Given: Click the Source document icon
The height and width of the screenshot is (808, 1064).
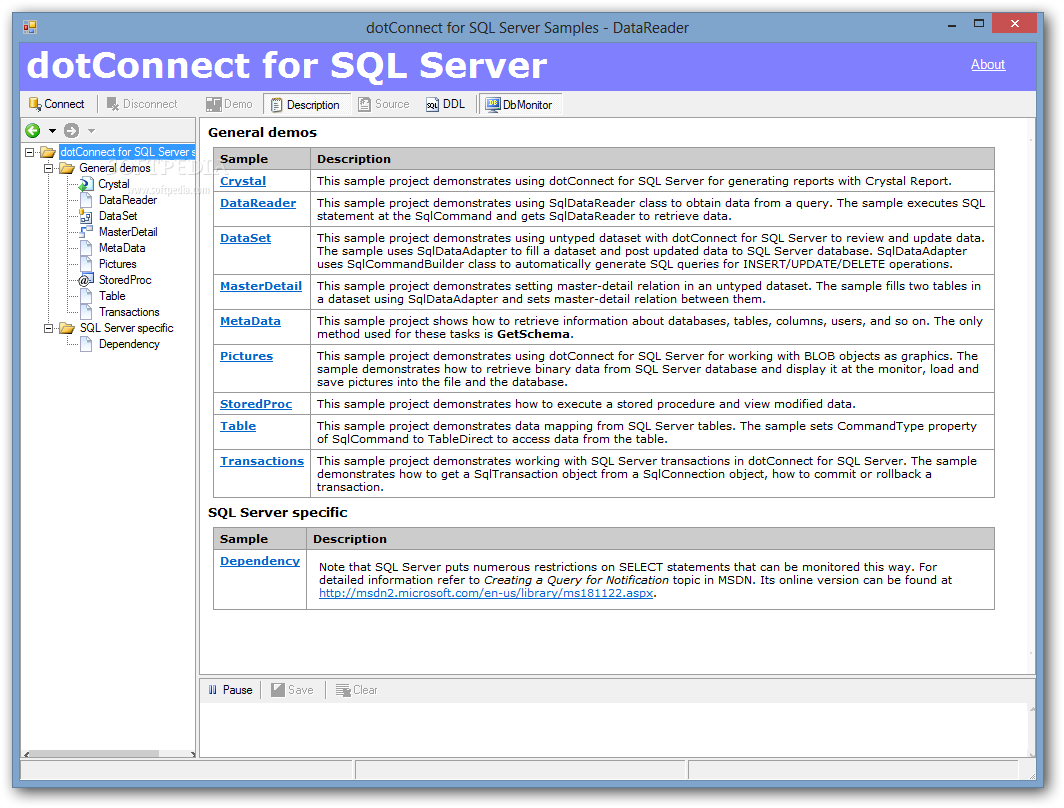Looking at the screenshot, I should click(x=364, y=104).
